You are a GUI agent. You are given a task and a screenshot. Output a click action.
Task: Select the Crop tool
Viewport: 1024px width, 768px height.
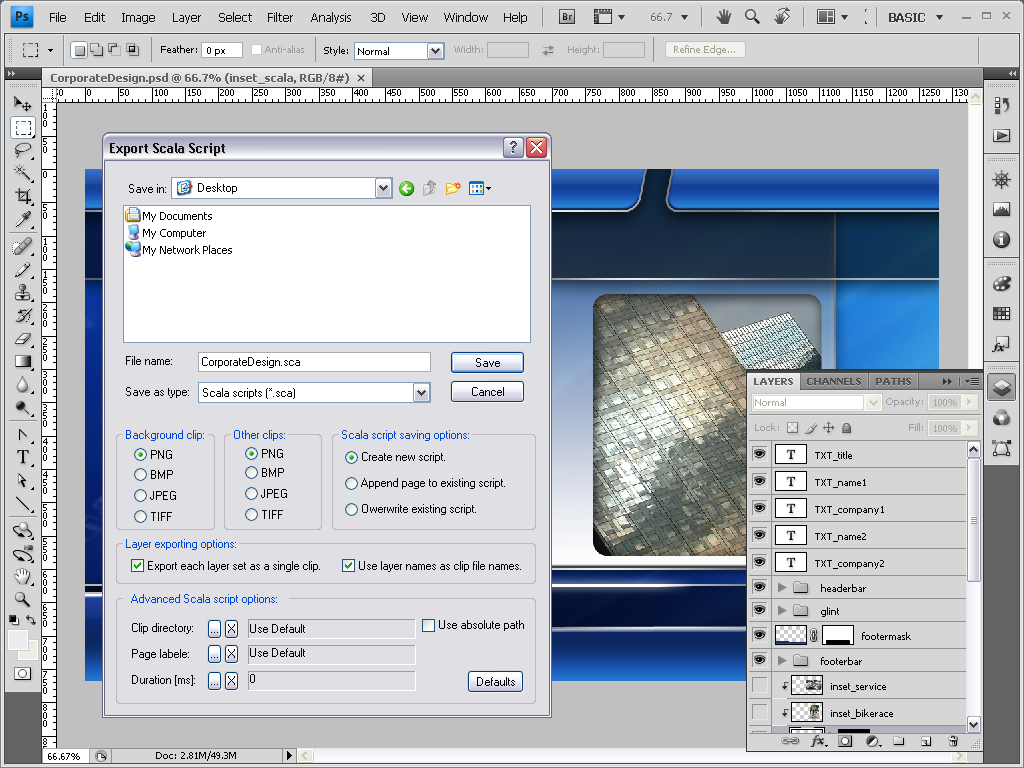(22, 196)
